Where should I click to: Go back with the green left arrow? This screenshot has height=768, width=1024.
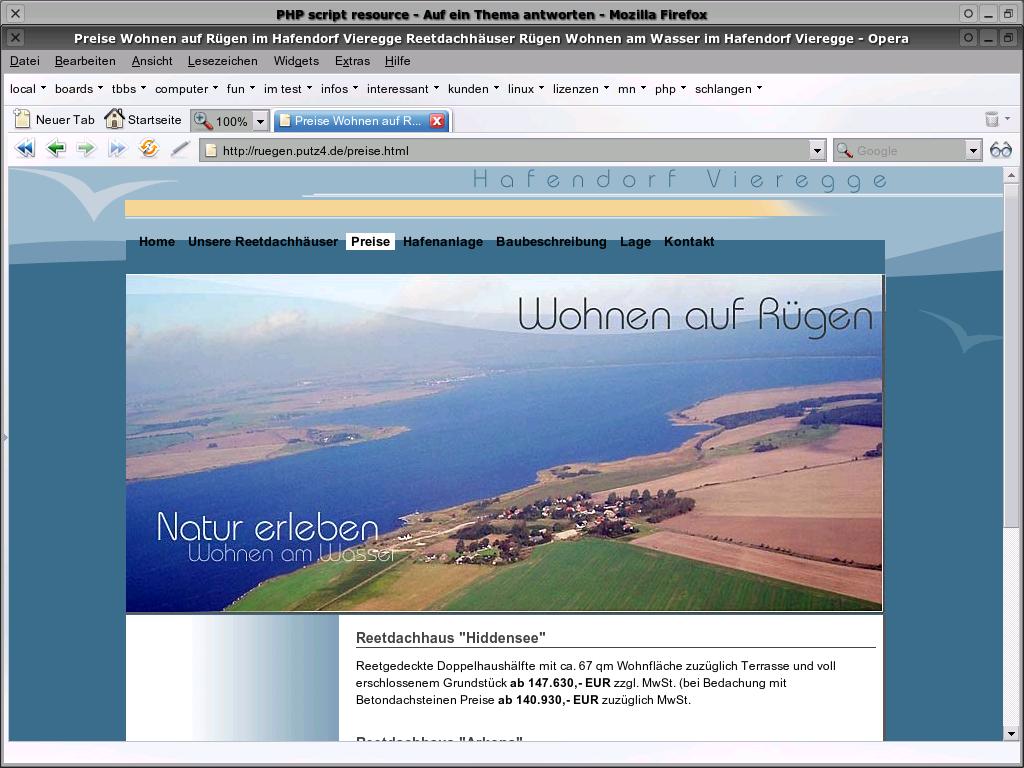click(x=56, y=149)
